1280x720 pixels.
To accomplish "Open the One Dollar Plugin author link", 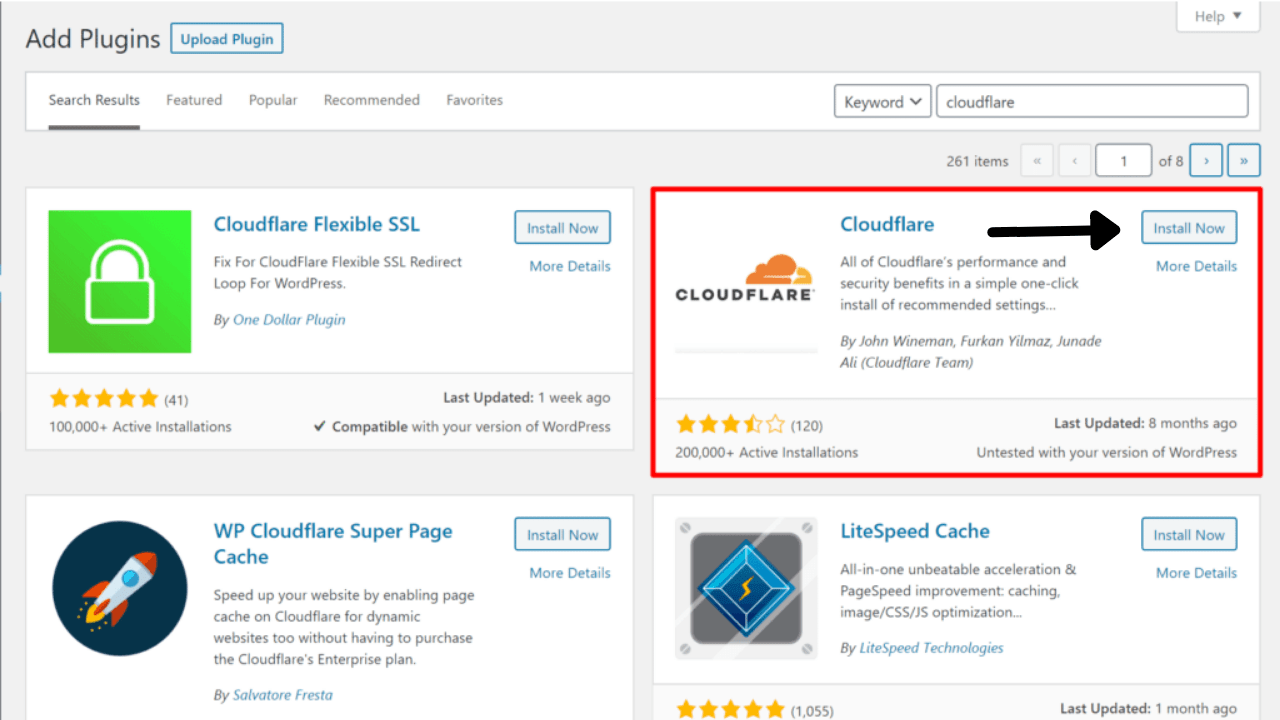I will pyautogui.click(x=289, y=320).
